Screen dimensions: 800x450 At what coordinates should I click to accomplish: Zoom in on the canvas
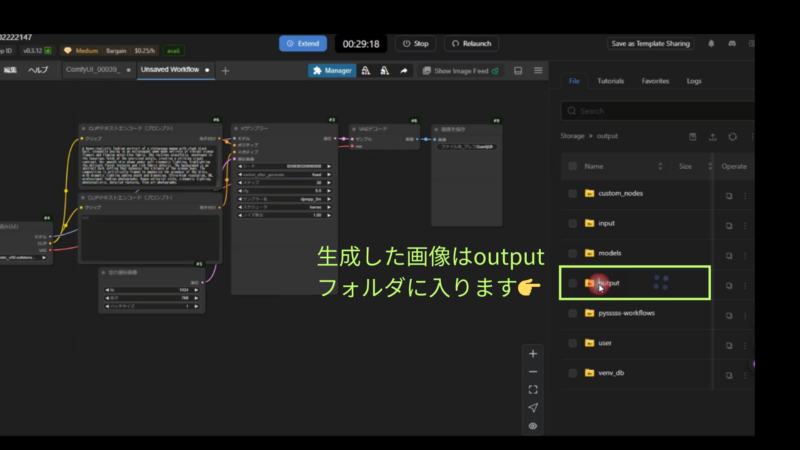pos(533,354)
